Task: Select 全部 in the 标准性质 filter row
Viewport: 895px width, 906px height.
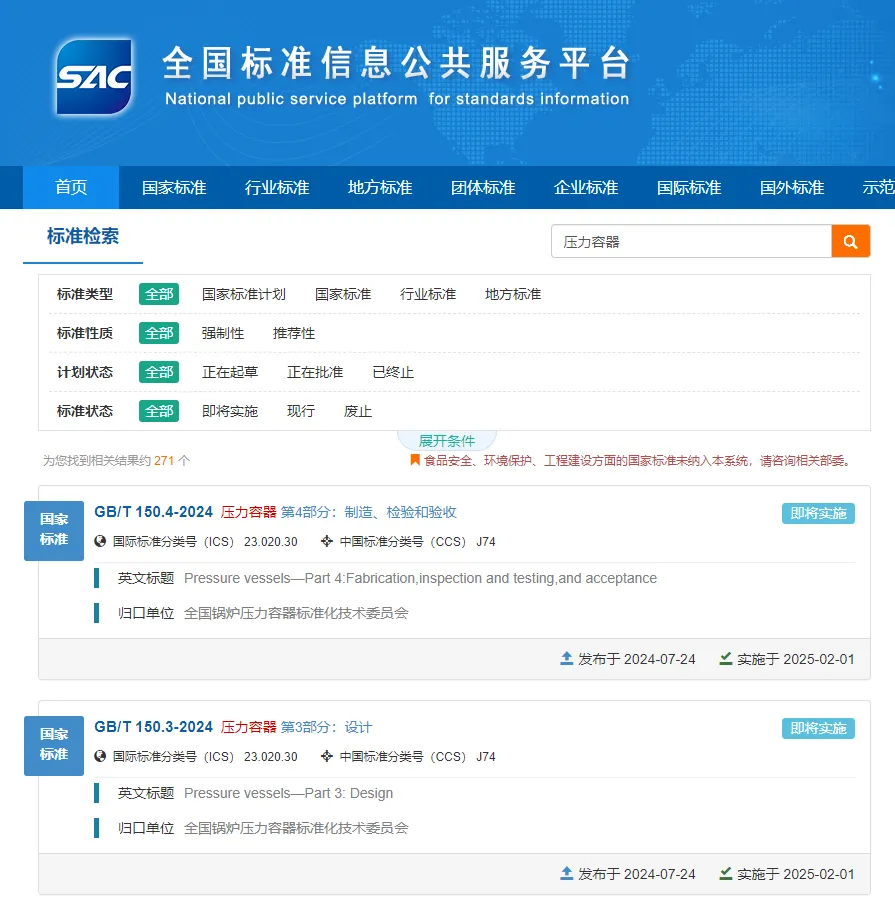Action: 159,333
